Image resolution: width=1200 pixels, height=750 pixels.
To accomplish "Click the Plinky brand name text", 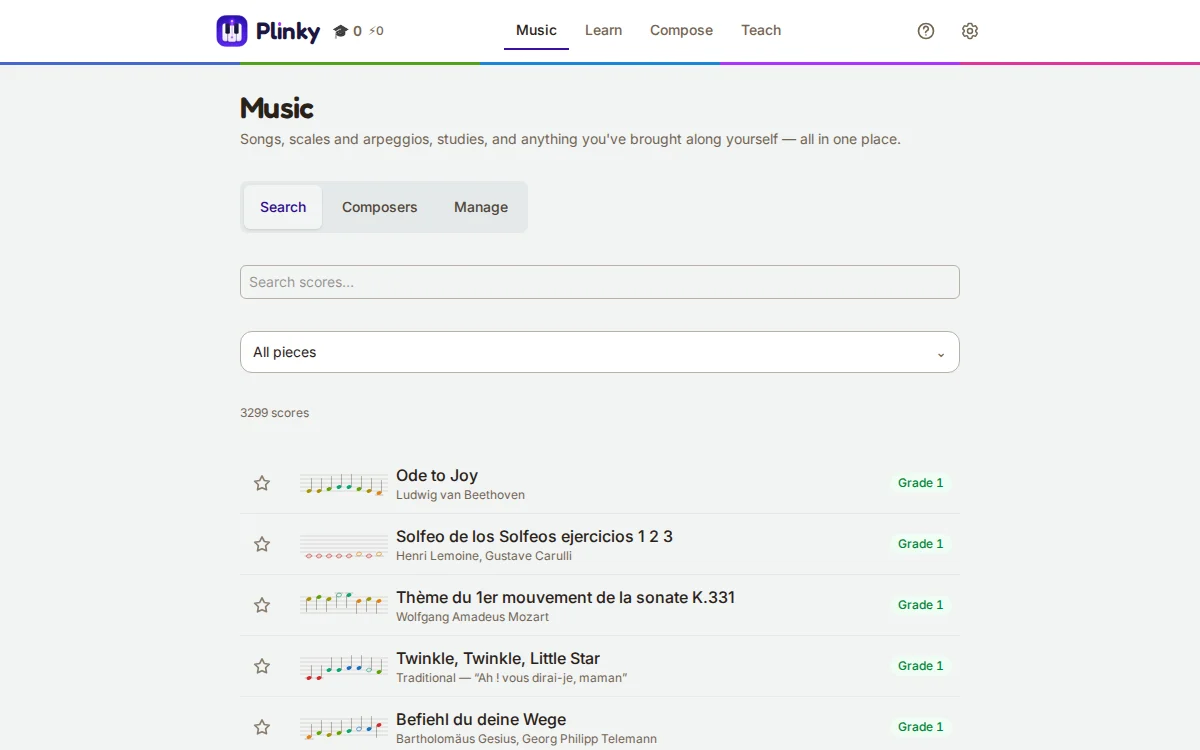I will tap(288, 32).
